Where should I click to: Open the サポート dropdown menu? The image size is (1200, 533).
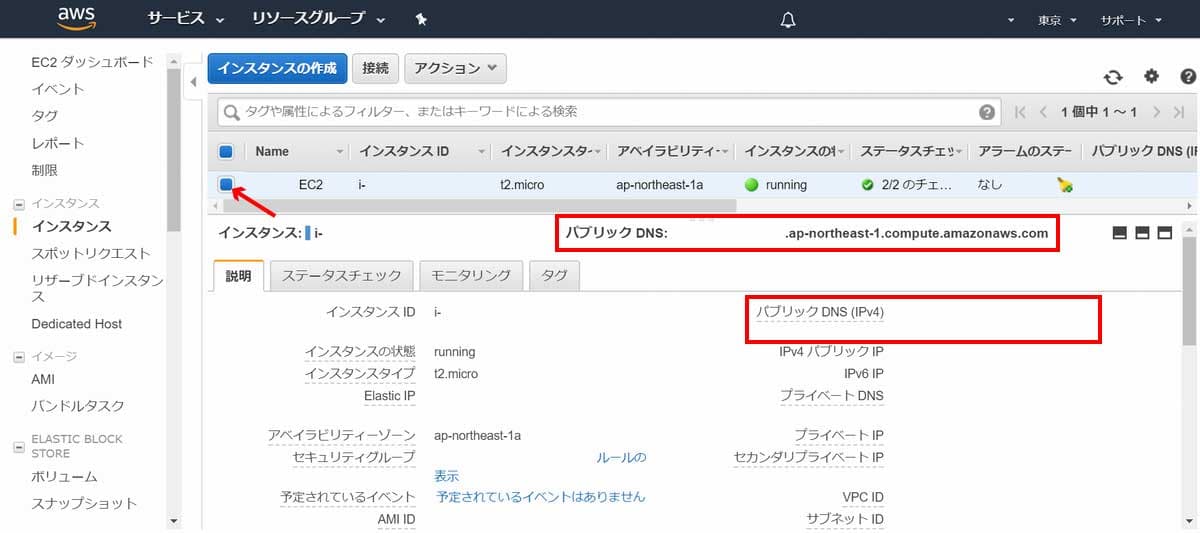[x=1131, y=20]
